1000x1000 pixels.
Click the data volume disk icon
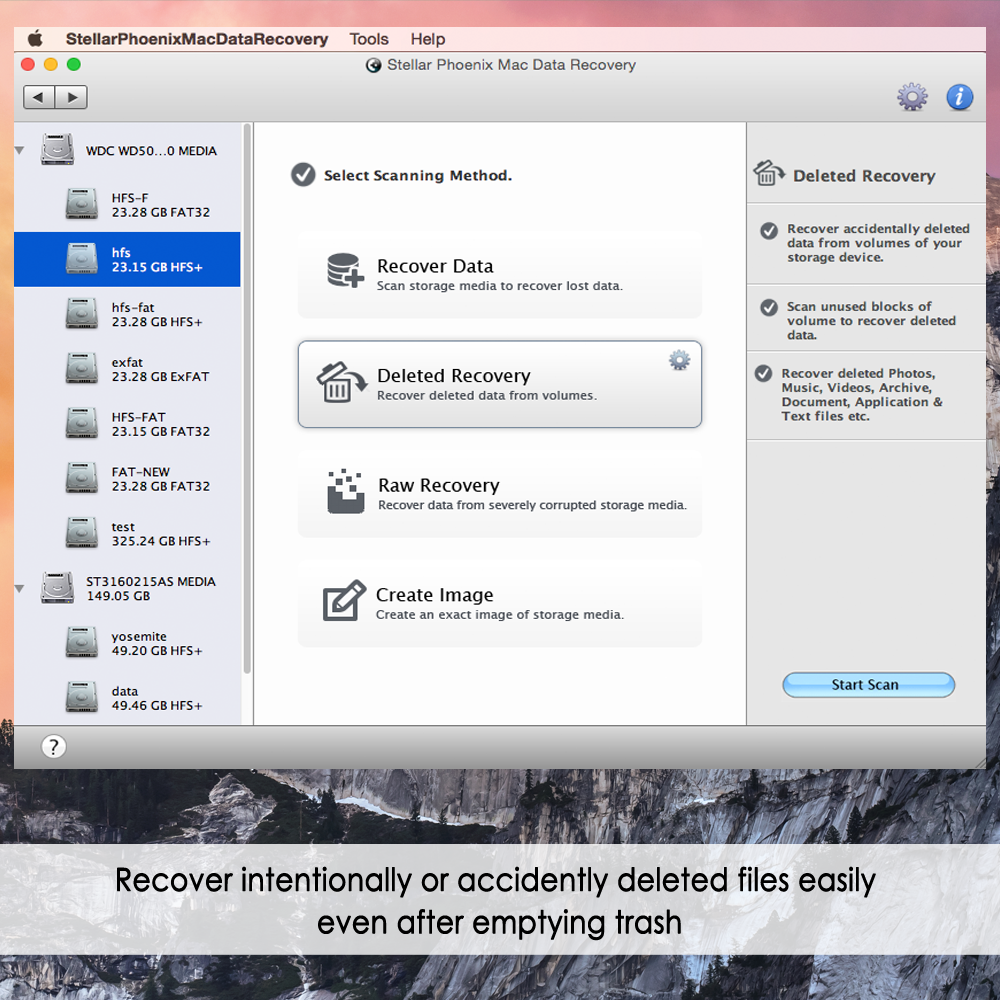[82, 697]
